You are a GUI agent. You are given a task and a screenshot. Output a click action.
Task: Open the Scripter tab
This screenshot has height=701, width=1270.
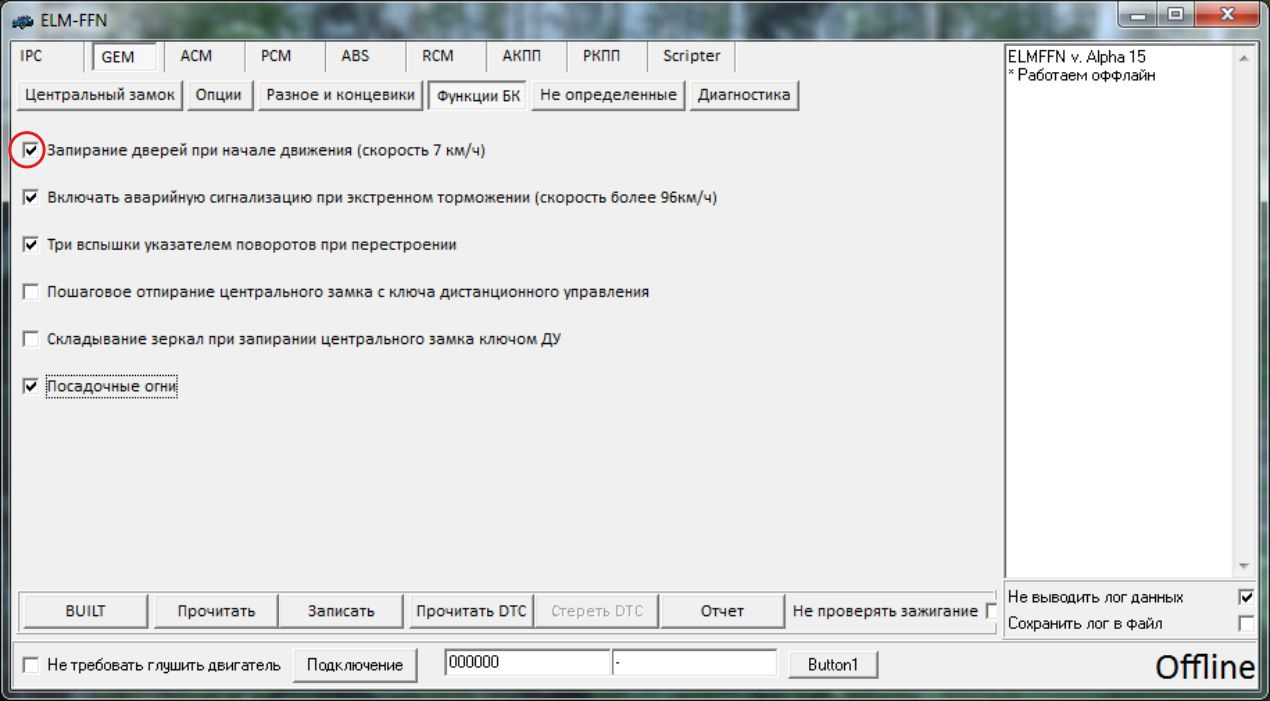click(691, 56)
